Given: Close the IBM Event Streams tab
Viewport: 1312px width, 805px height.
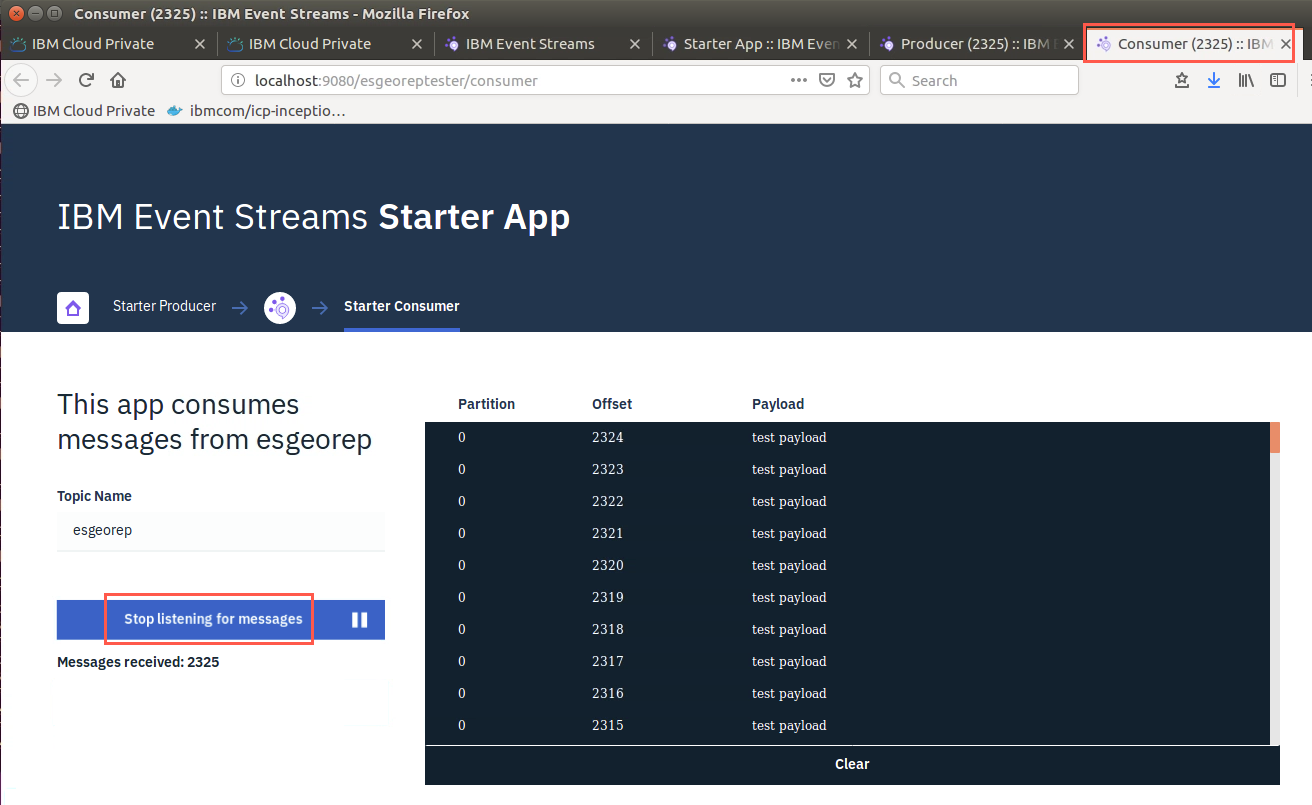Looking at the screenshot, I should [635, 44].
